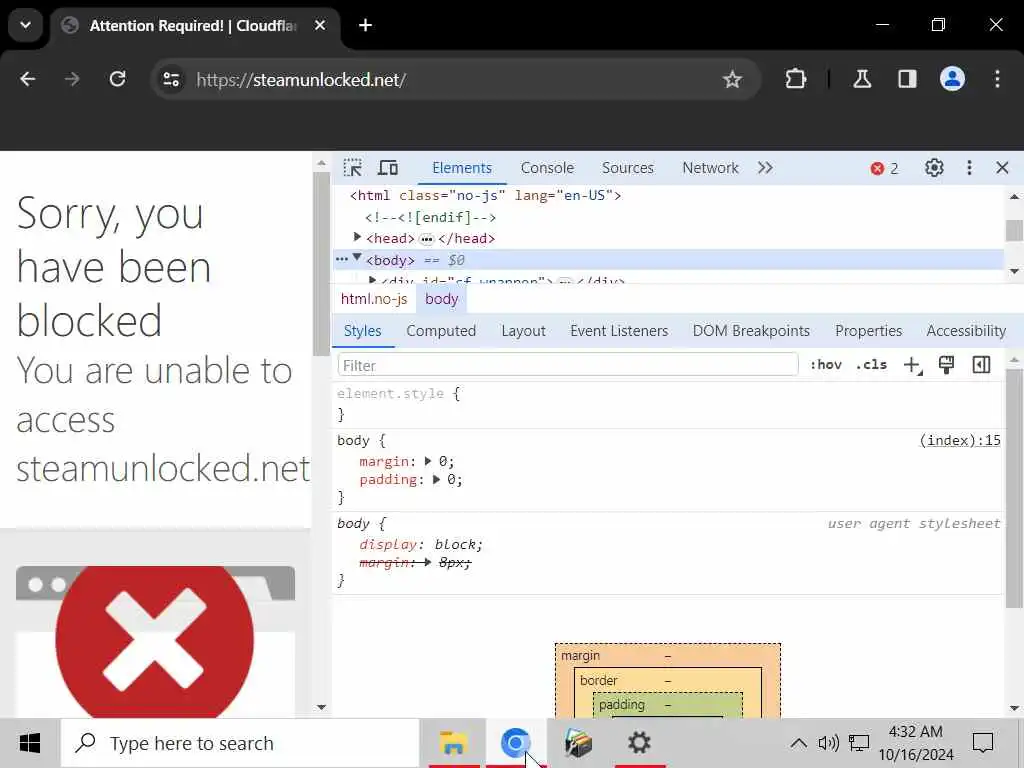This screenshot has width=1024, height=768.
Task: Switch to the Sources tab
Action: [628, 168]
